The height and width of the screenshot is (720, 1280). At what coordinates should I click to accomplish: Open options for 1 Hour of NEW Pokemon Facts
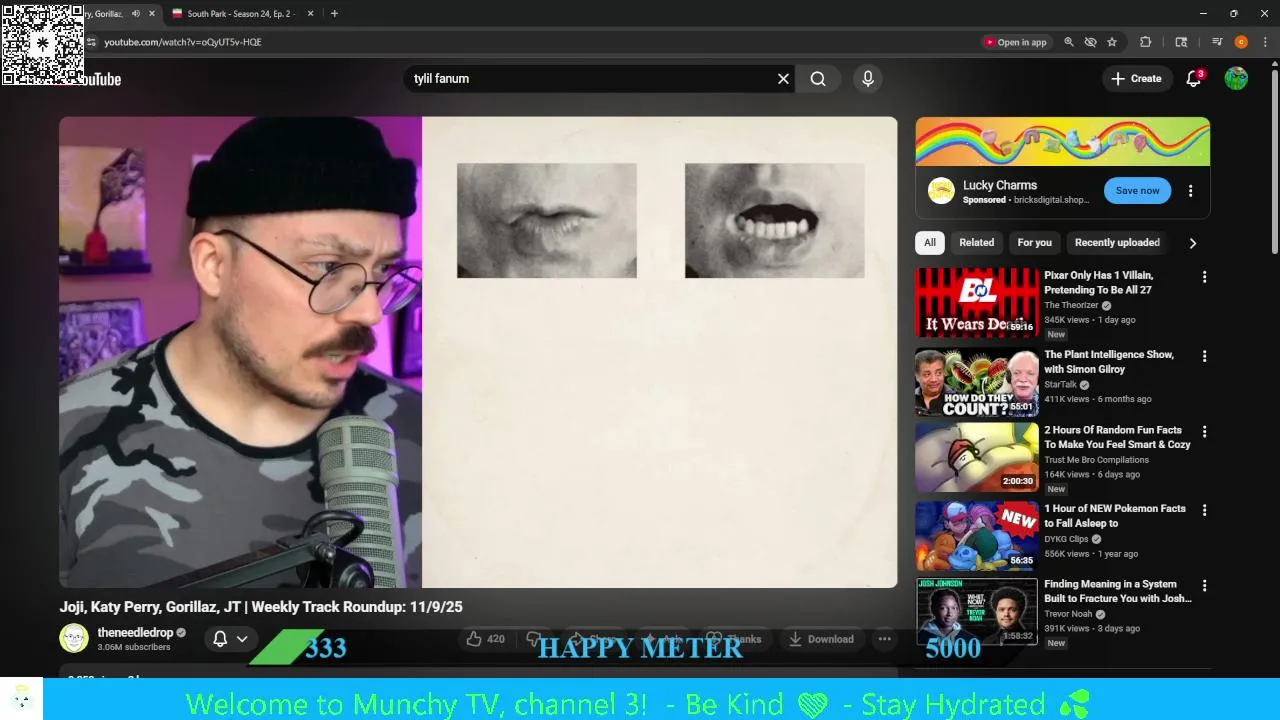[x=1204, y=510]
